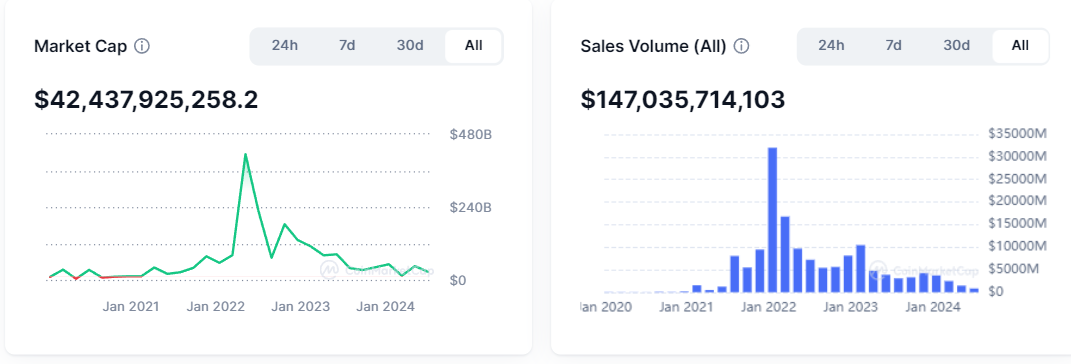
Task: Click the $240B axis label
Action: coord(471,208)
